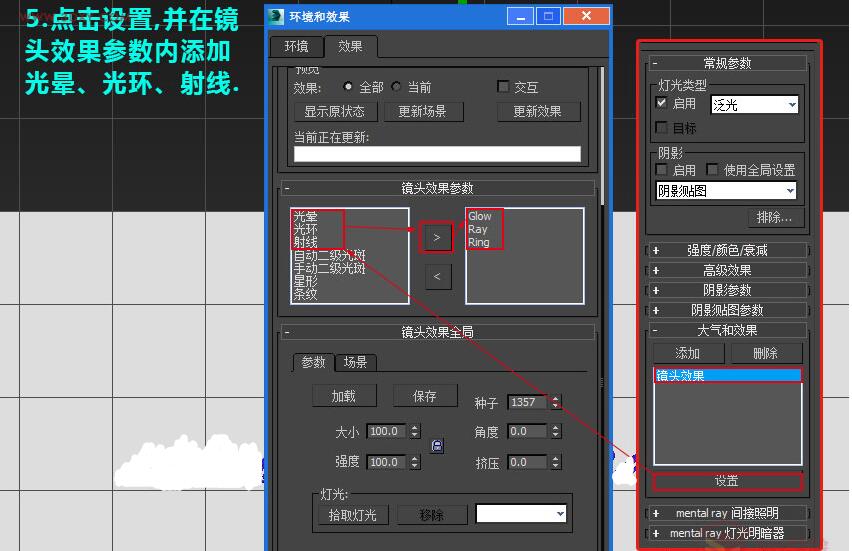Open the 场景 sub-tab
The height and width of the screenshot is (551, 852).
(x=355, y=362)
